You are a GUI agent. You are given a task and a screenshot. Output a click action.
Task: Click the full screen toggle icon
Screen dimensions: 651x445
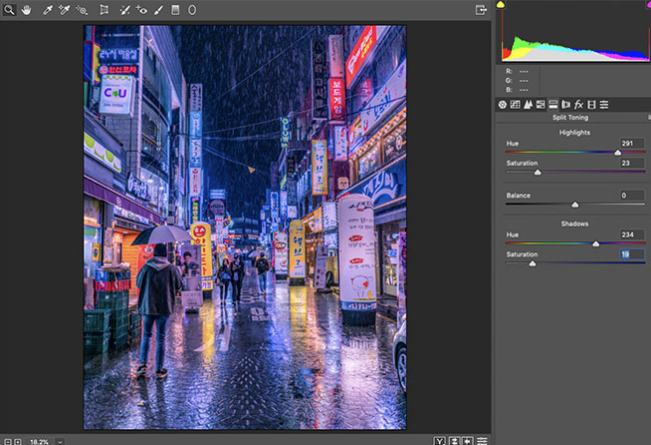481,10
